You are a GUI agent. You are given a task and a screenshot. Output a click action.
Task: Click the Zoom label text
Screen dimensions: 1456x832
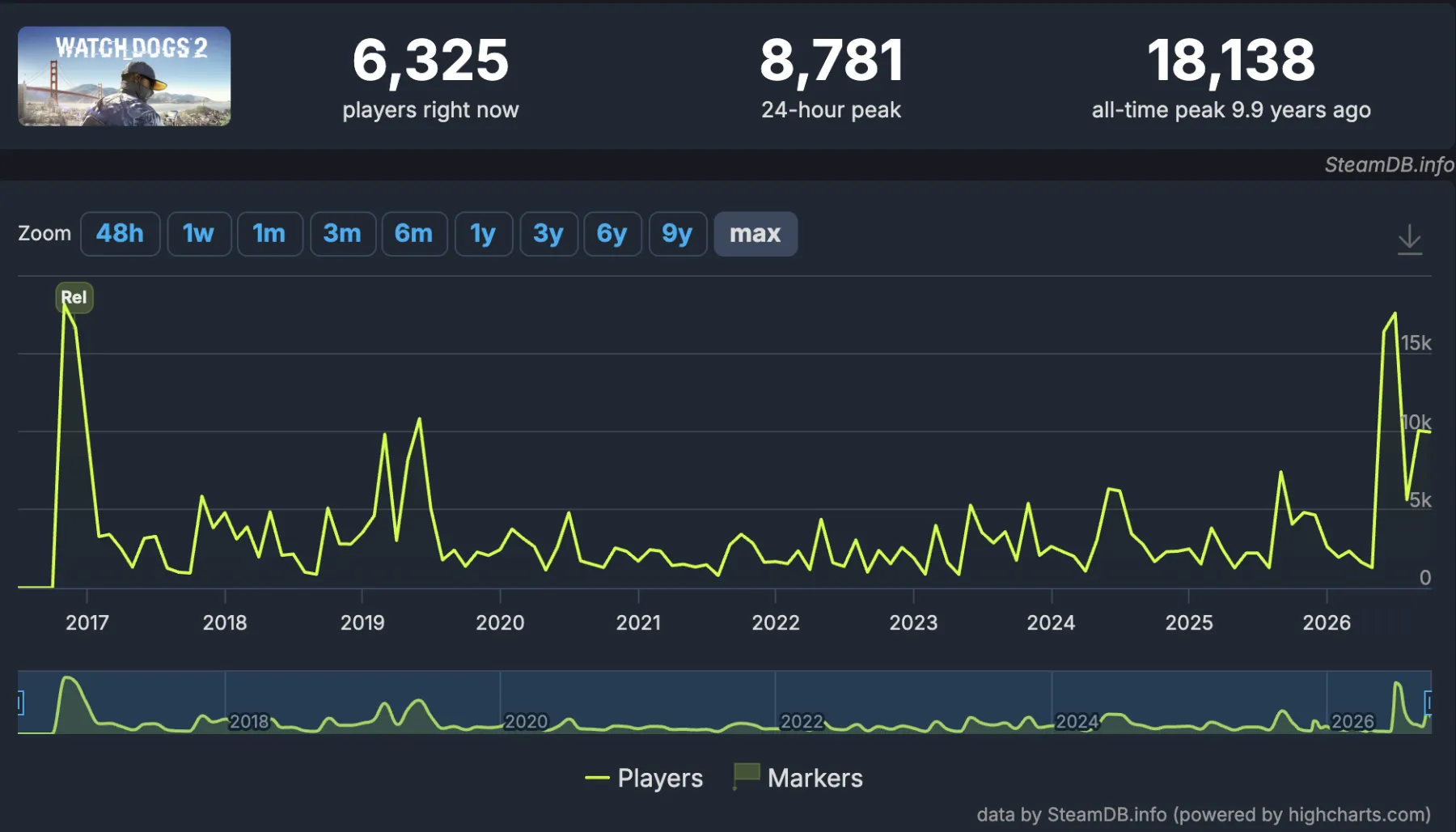[x=44, y=233]
